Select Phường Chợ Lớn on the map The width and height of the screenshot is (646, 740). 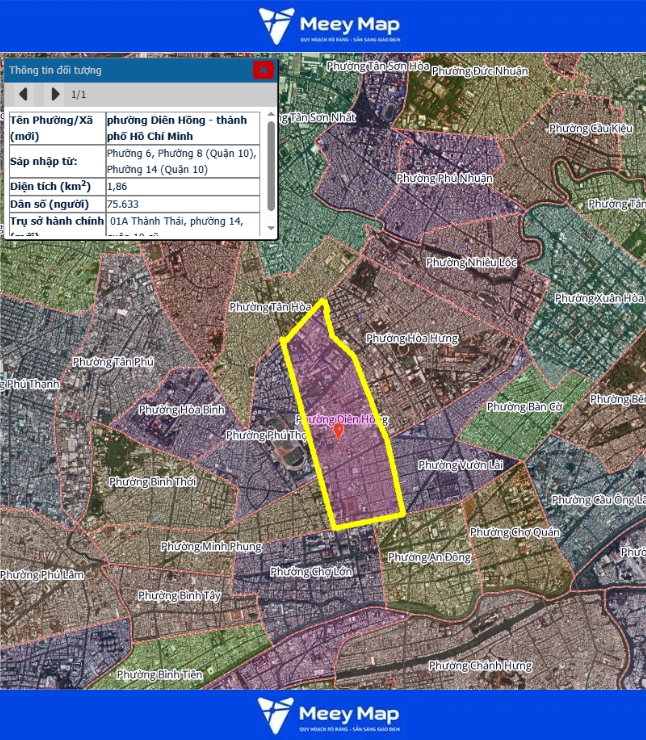pos(311,572)
